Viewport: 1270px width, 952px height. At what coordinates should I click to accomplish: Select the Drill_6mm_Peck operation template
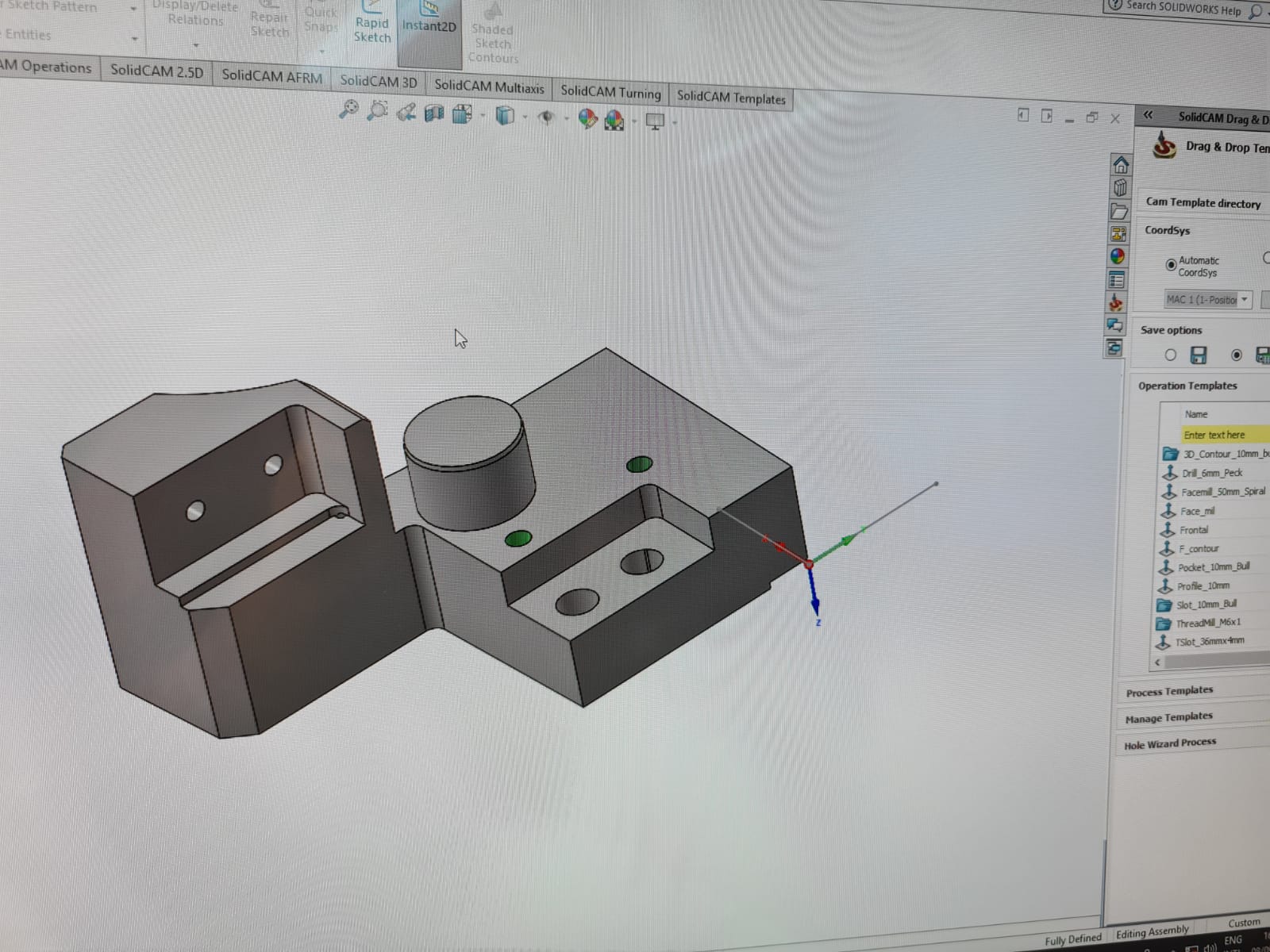click(x=1211, y=473)
